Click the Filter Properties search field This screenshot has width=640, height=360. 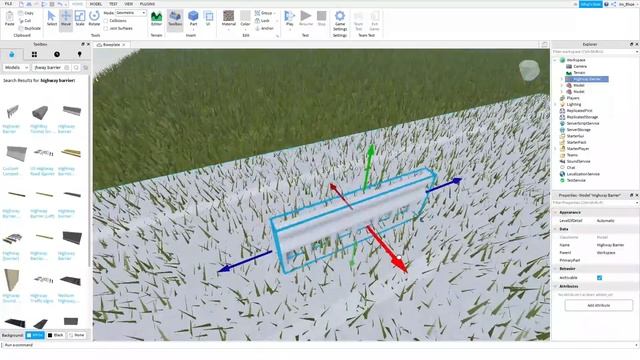click(x=595, y=202)
